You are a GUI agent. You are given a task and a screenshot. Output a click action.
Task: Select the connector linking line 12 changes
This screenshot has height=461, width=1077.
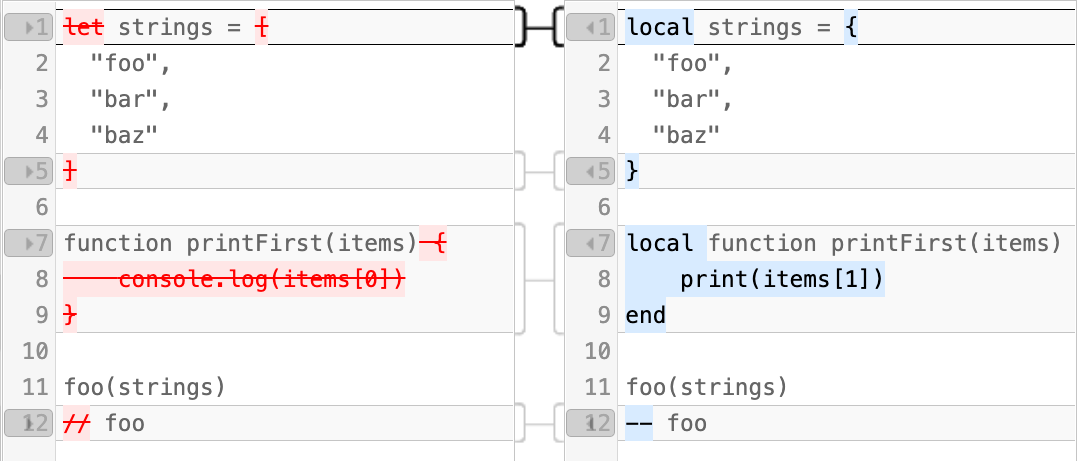539,424
